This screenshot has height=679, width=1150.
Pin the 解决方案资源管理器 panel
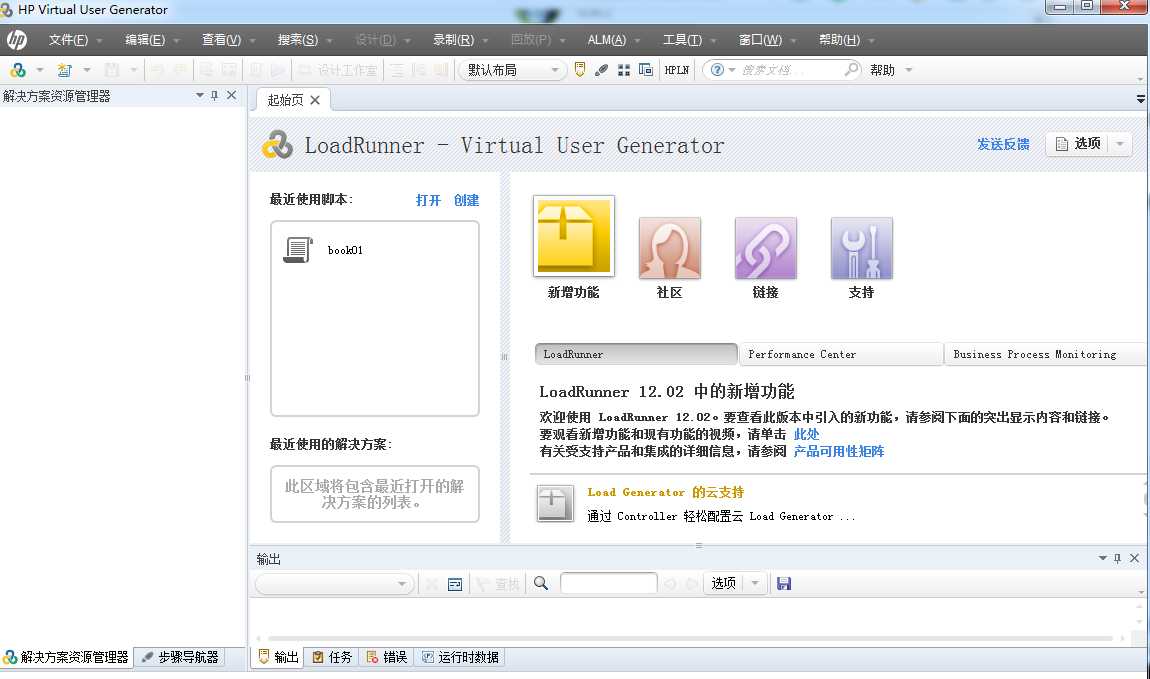pos(215,95)
